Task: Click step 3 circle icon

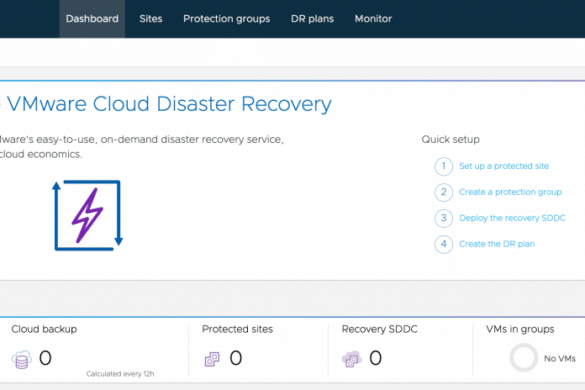Action: point(444,218)
